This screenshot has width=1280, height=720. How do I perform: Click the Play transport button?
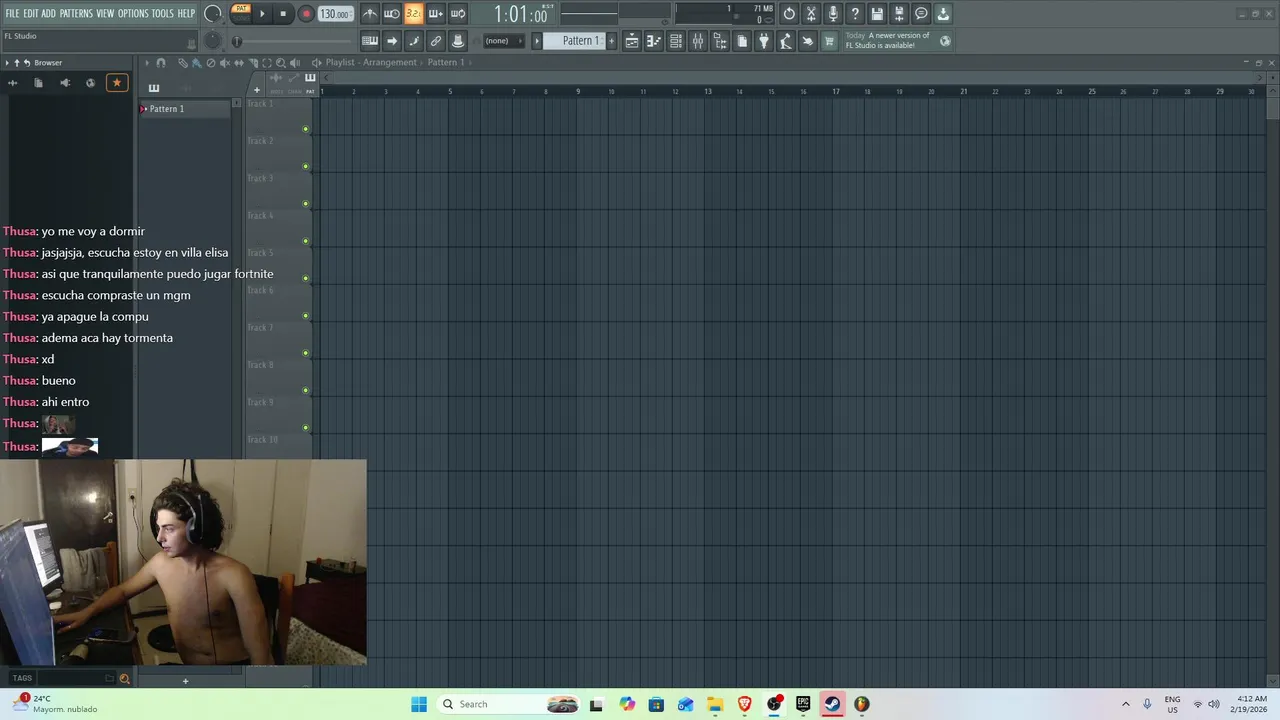coord(262,14)
